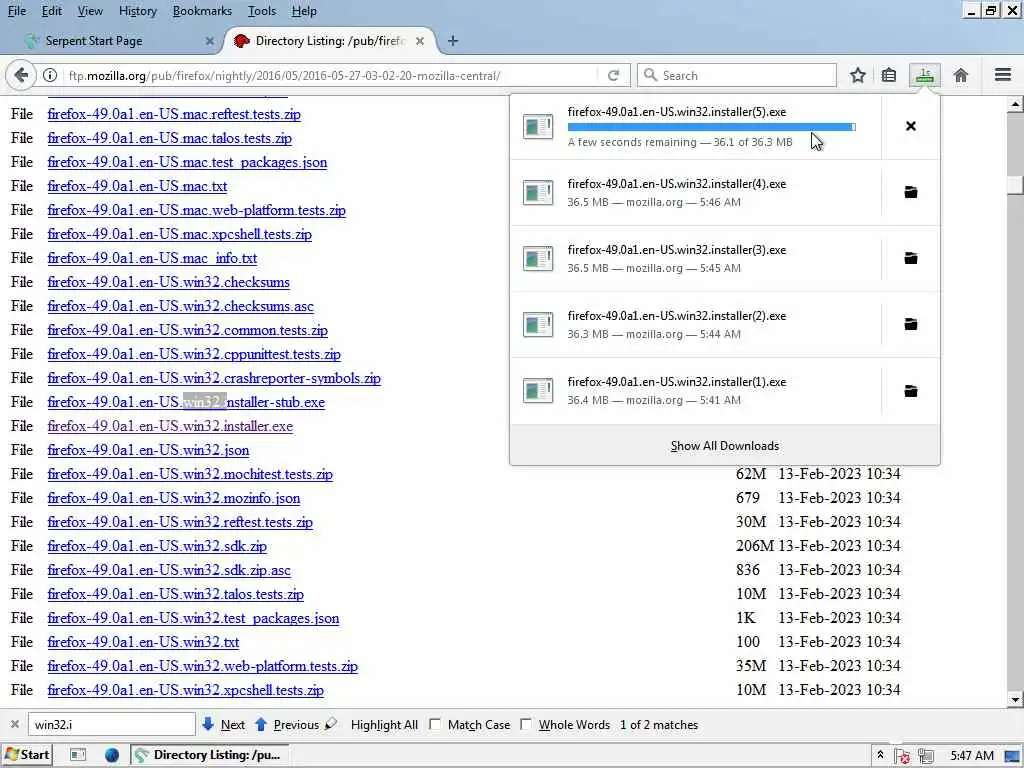This screenshot has width=1024, height=768.
Task: Open containing folder for installer(4).exe
Action: click(910, 192)
